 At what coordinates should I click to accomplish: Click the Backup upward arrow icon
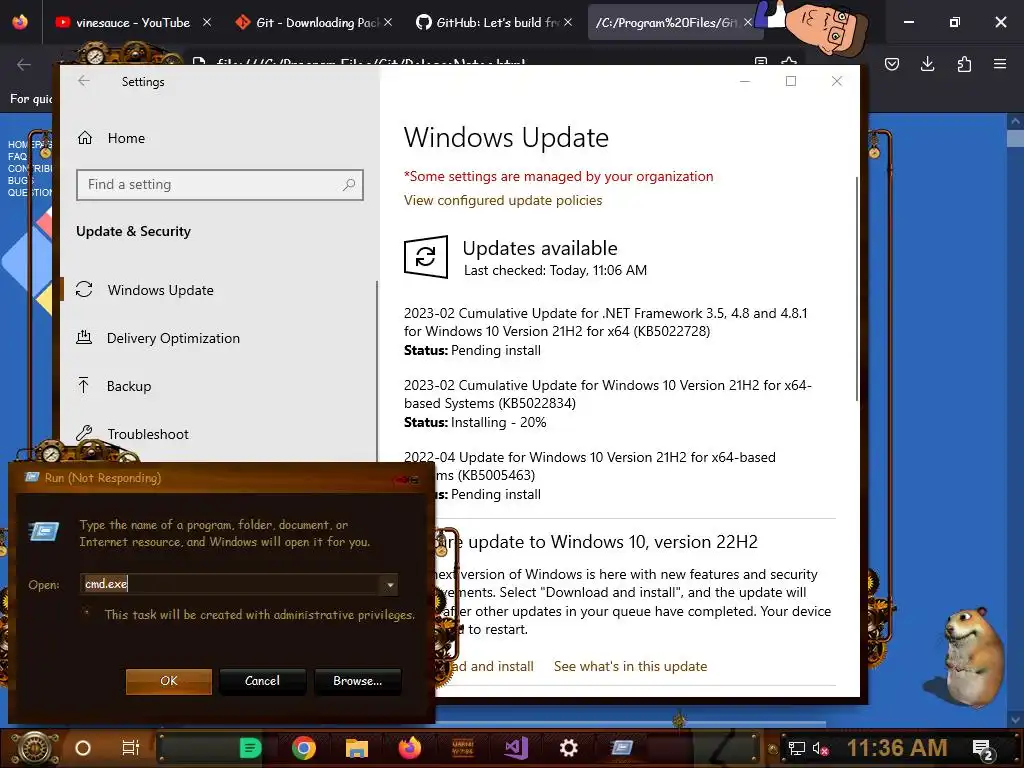[x=84, y=385]
